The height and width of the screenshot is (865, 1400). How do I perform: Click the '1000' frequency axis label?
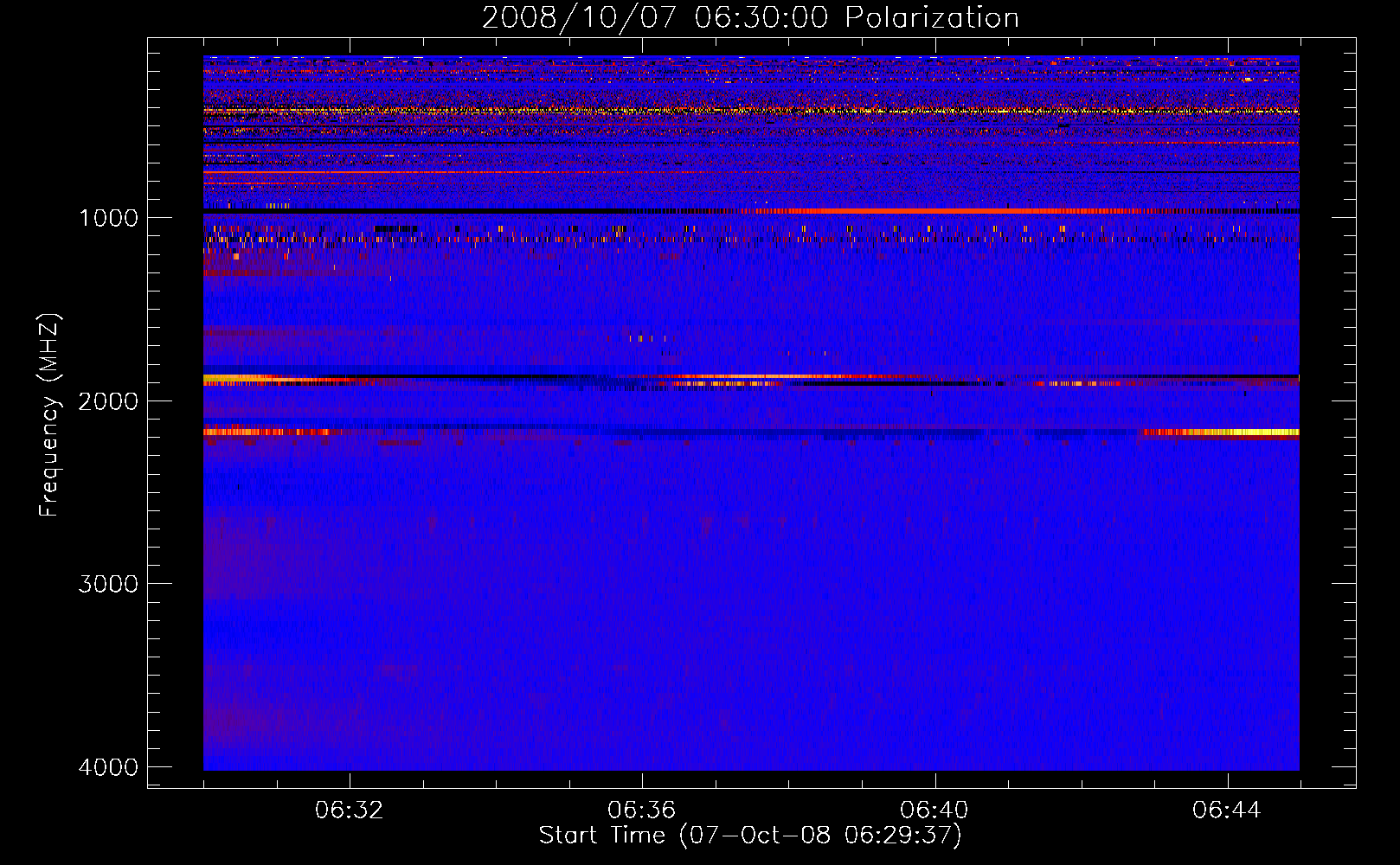(x=108, y=217)
